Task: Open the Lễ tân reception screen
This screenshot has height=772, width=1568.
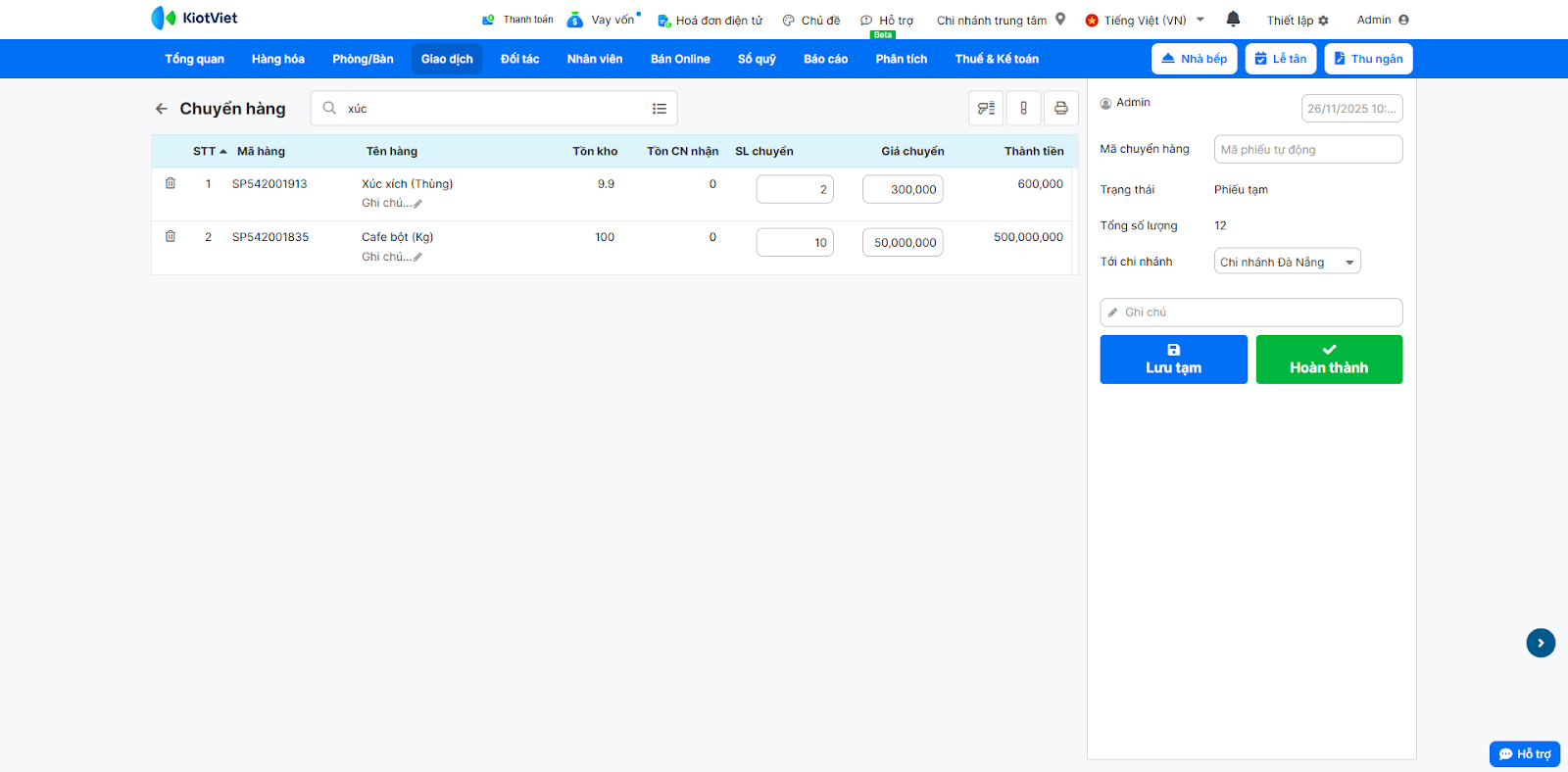Action: pos(1281,59)
